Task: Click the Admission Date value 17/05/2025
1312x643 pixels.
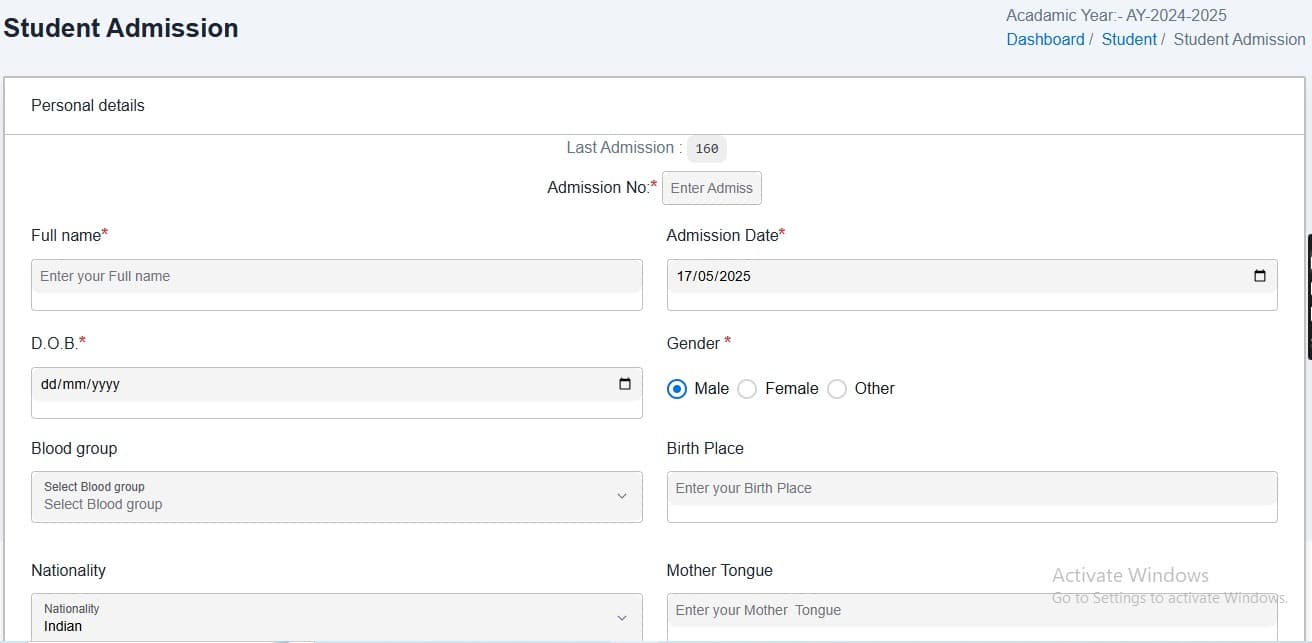Action: [x=714, y=277]
